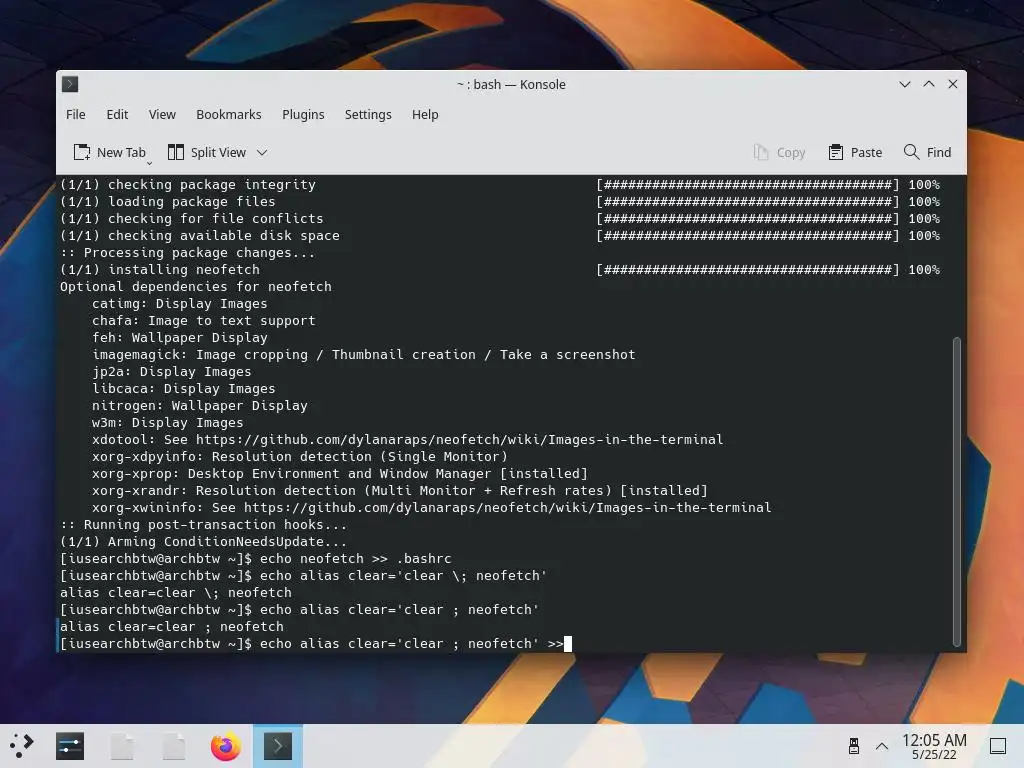Viewport: 1024px width, 768px height.
Task: Launch Firefox from the taskbar
Action: 225,746
